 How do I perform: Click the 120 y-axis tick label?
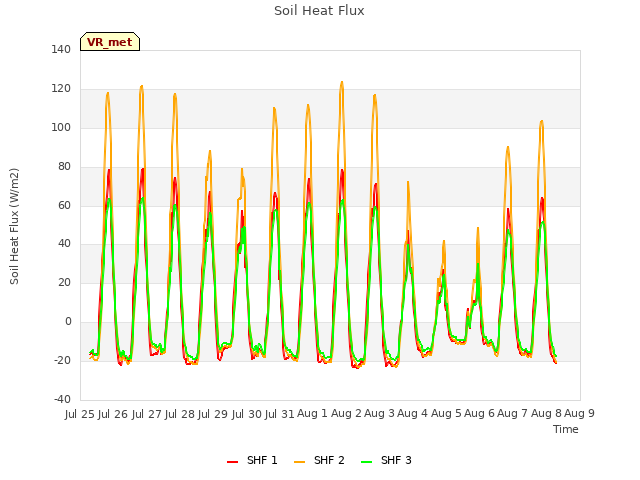click(61, 89)
